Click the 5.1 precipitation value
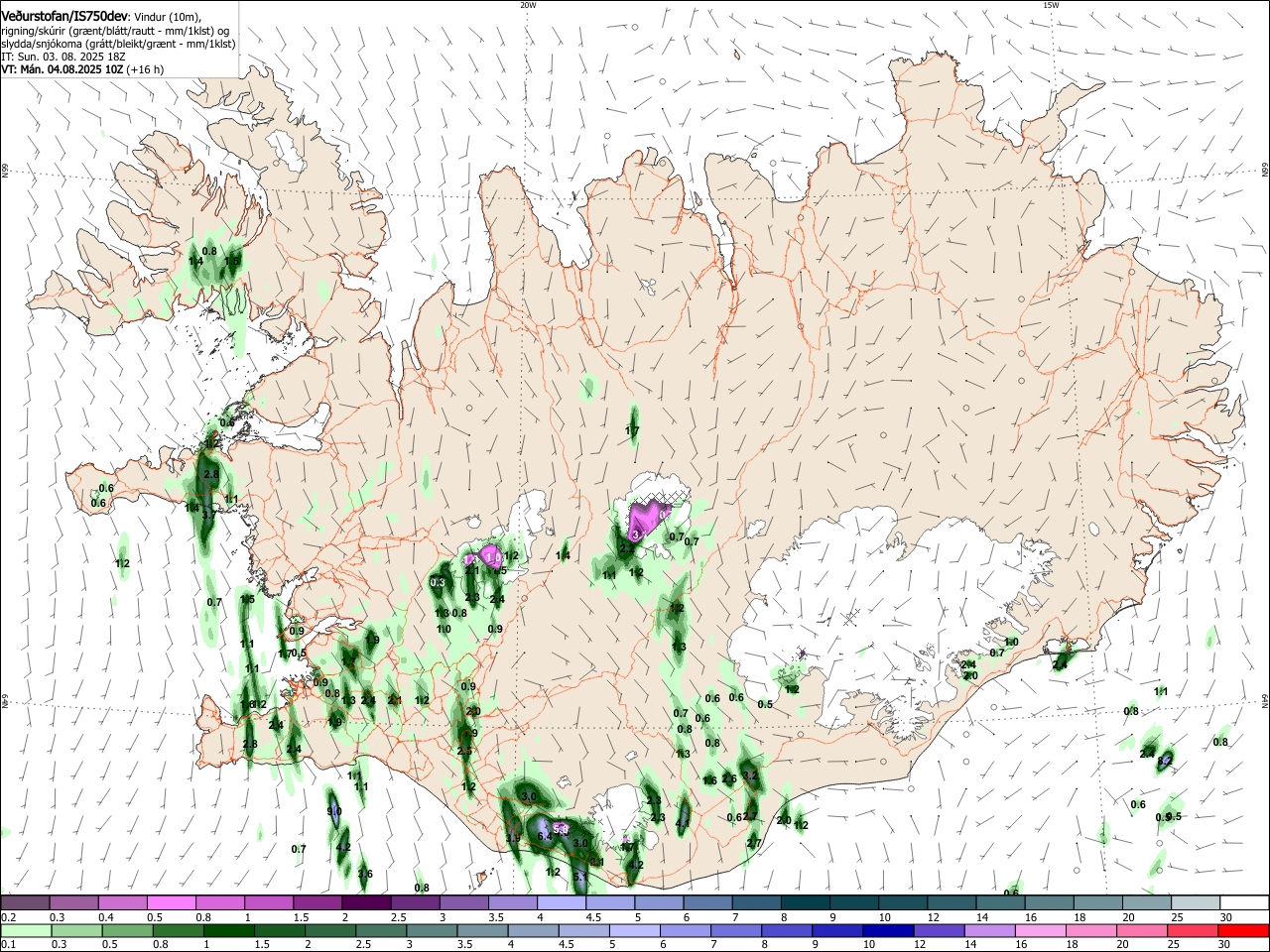Image resolution: width=1270 pixels, height=952 pixels. [581, 878]
